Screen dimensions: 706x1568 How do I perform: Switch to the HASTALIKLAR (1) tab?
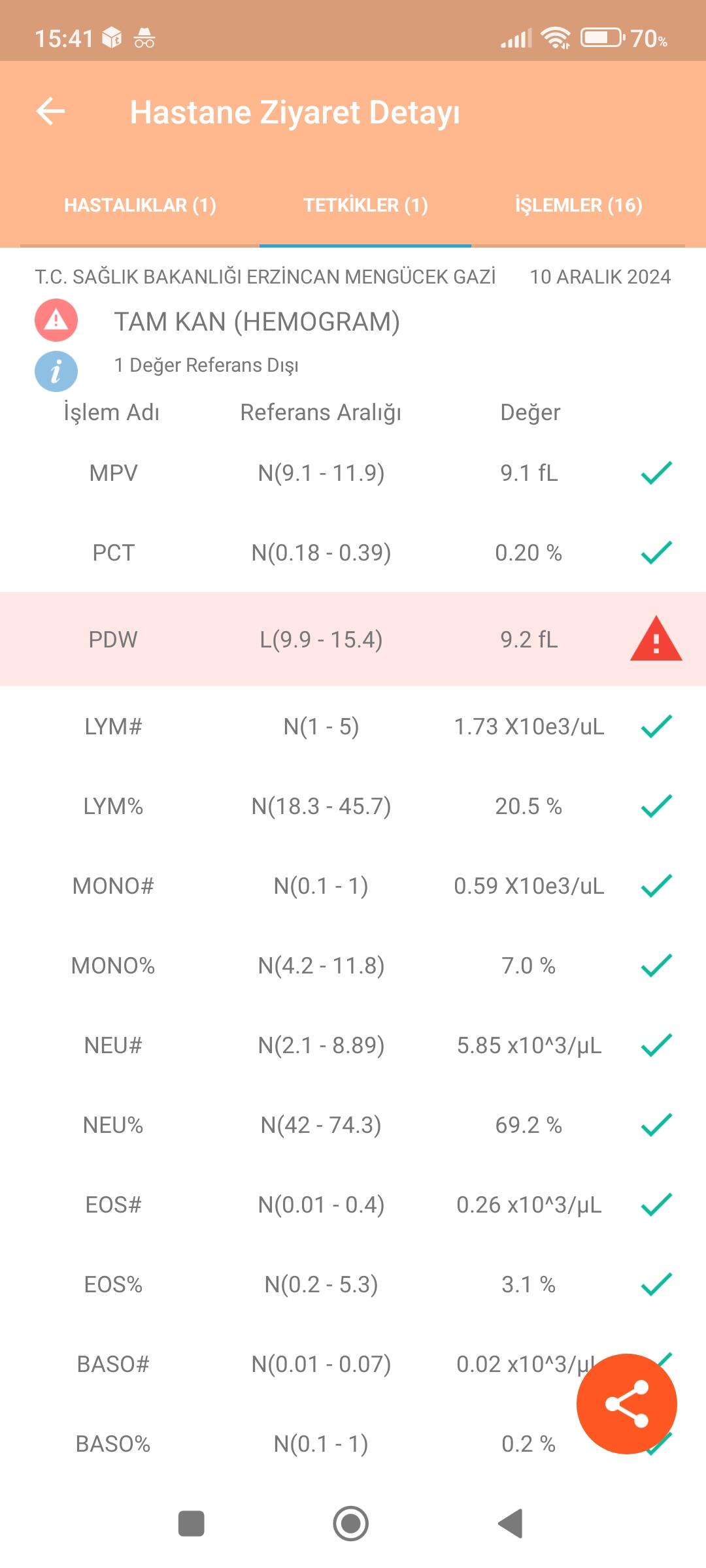[140, 205]
